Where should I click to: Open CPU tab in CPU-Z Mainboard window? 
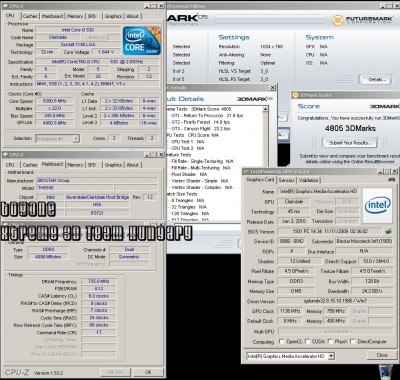click(10, 165)
